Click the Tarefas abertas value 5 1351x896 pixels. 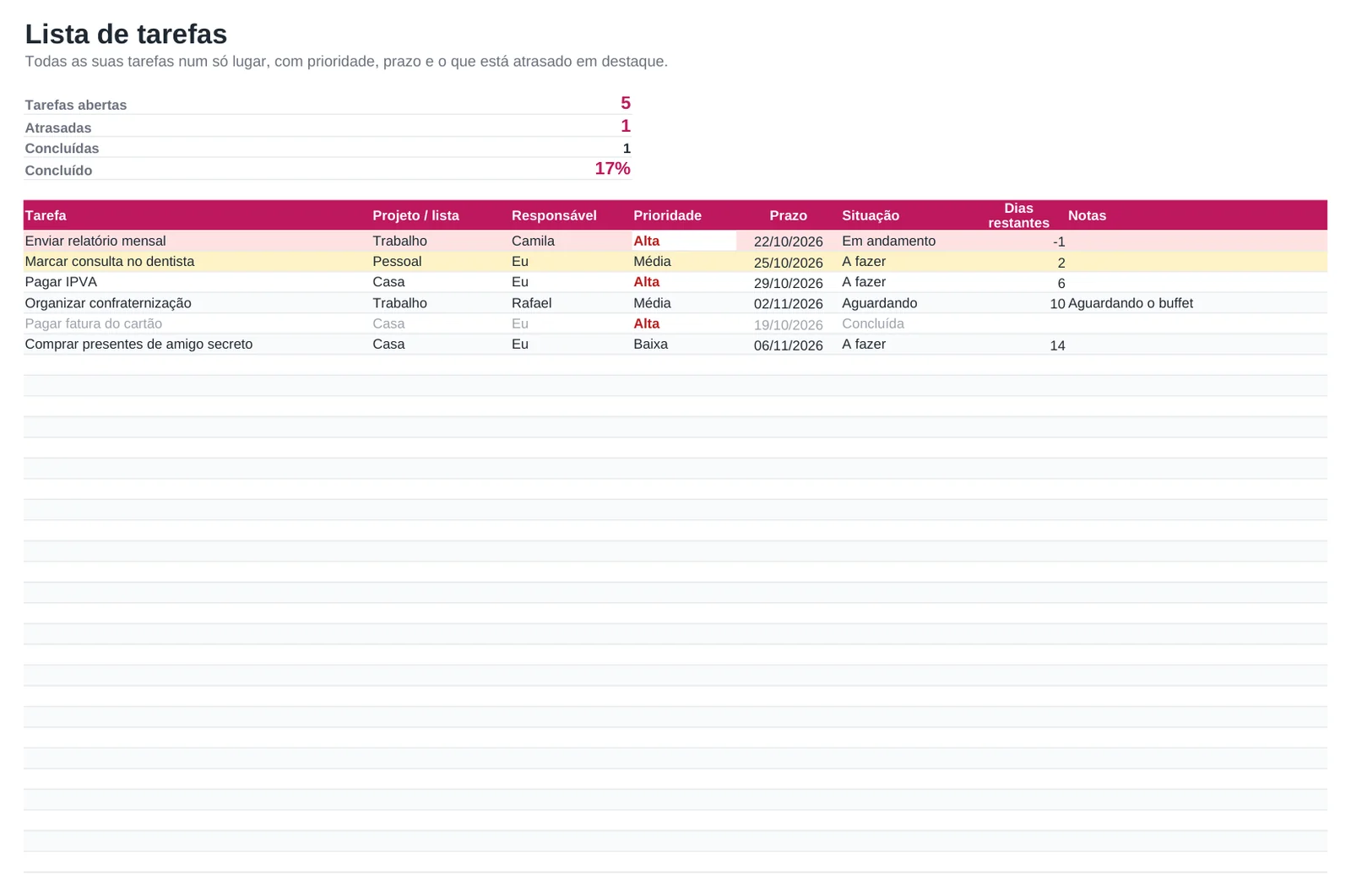coord(625,103)
